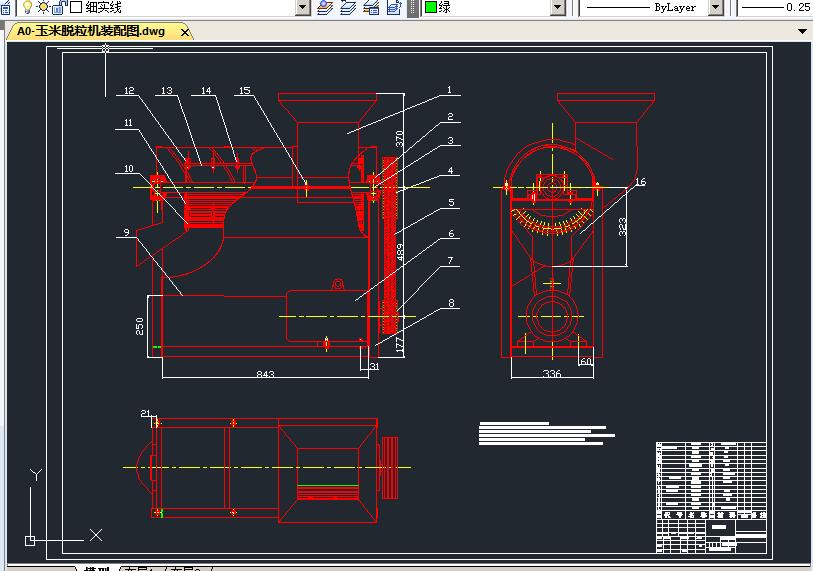Select part balloon number 16
Screen dimensions: 813x571
[x=640, y=182]
